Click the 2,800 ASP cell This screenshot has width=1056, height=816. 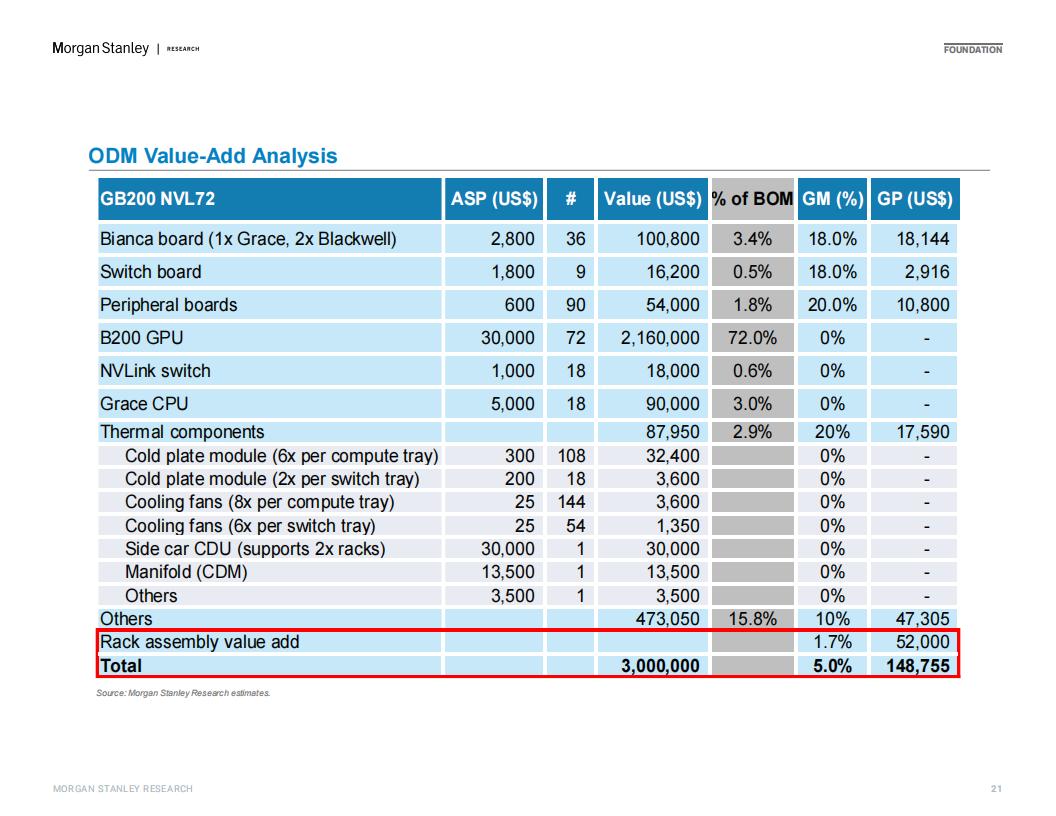512,239
